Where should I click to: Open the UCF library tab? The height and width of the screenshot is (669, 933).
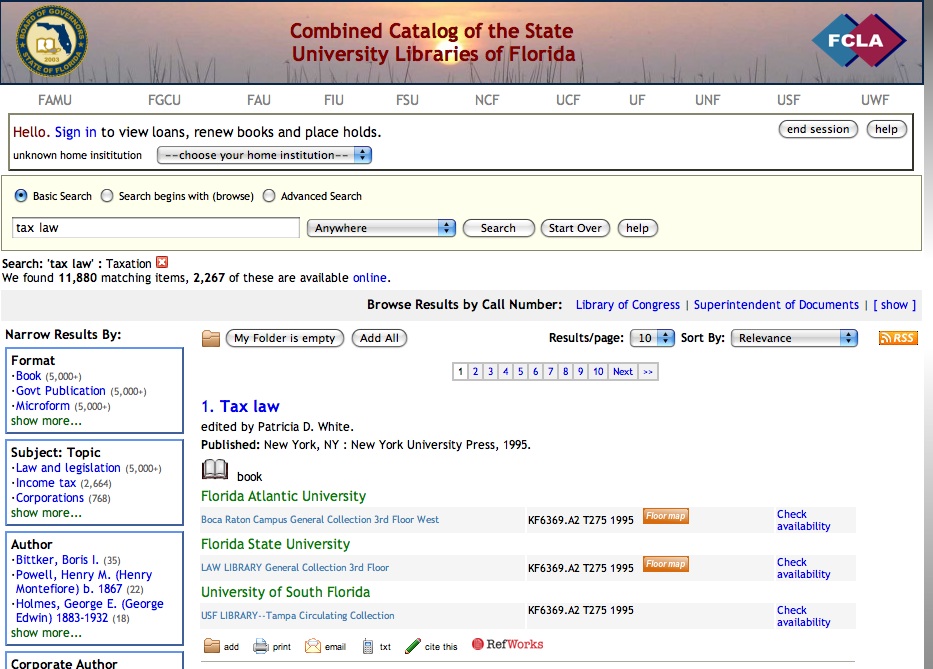(x=568, y=100)
